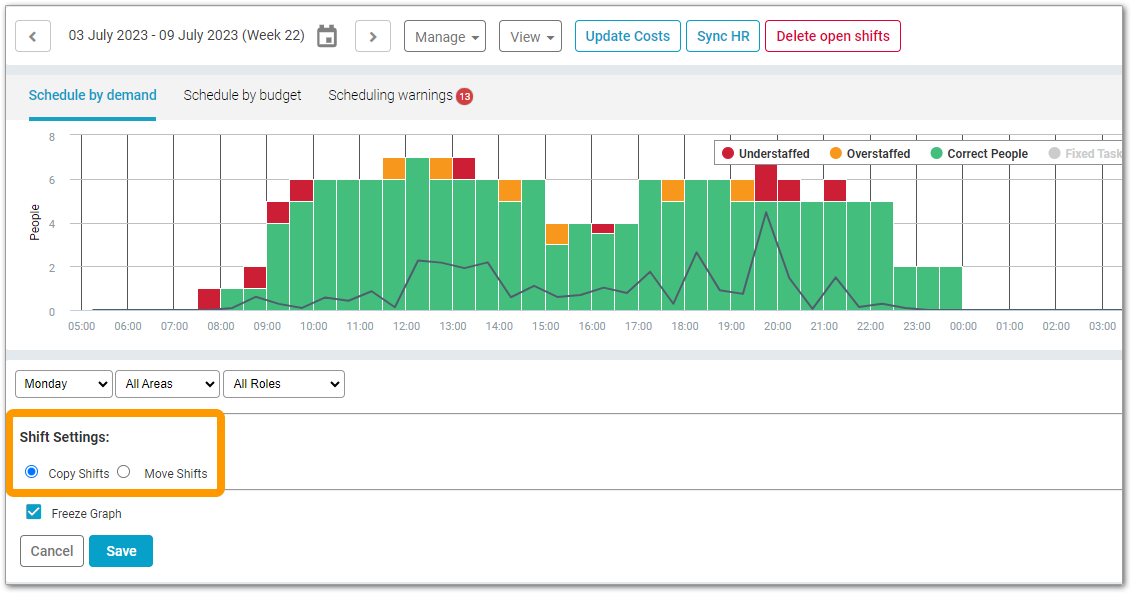Uncheck the Freeze Graph checkbox
The width and height of the screenshot is (1132, 594).
(x=34, y=512)
